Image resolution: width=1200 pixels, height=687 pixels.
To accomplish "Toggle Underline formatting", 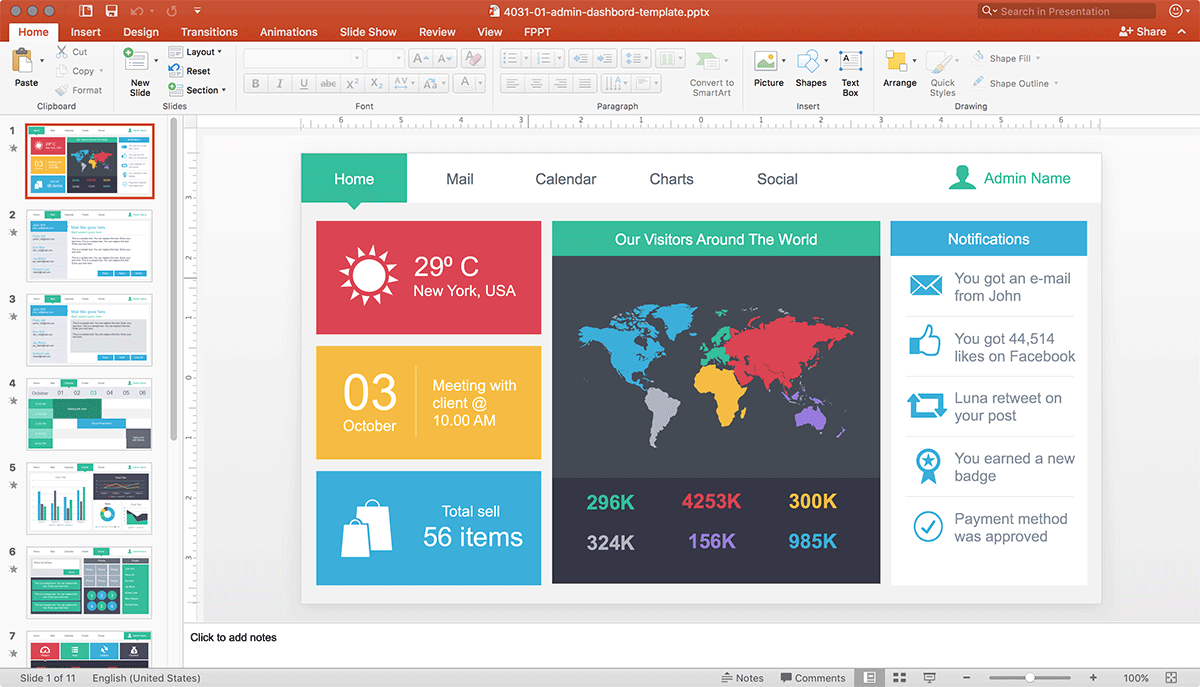I will point(304,84).
